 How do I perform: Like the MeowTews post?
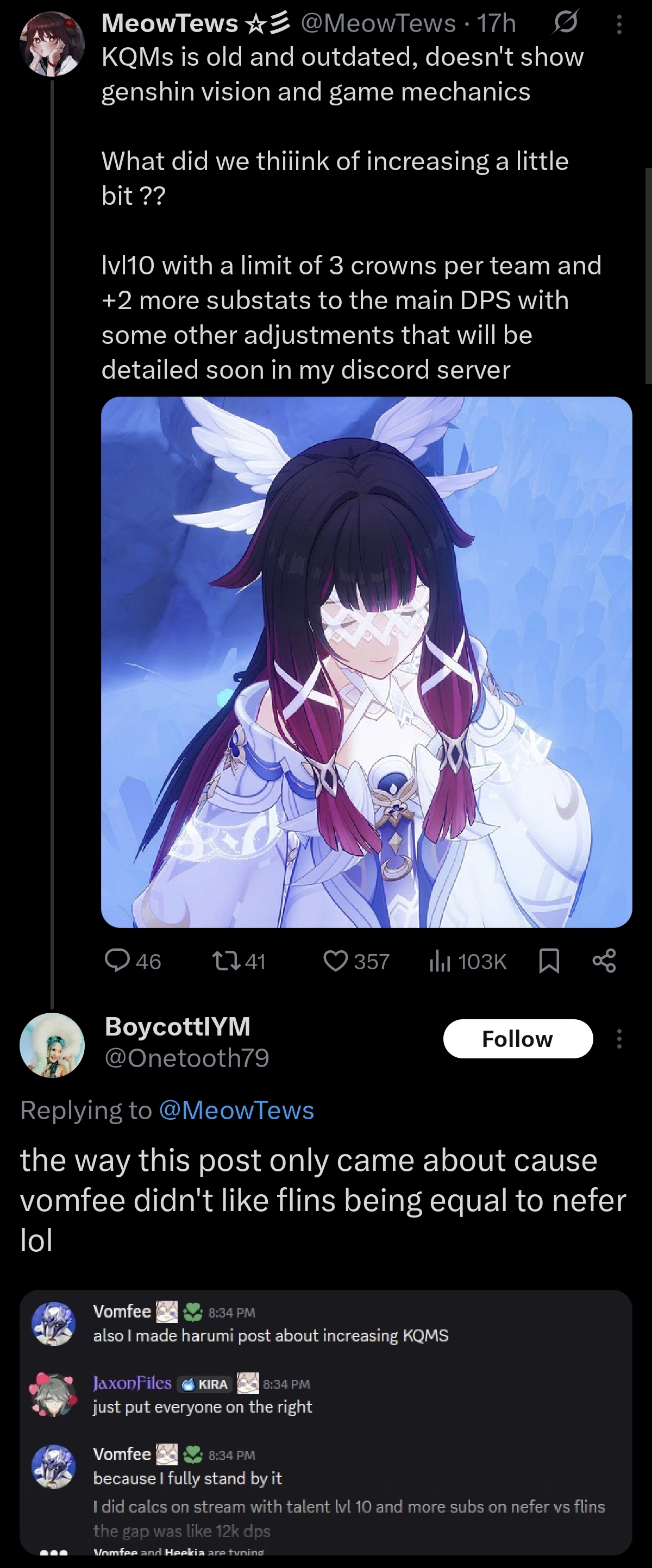coord(356,961)
